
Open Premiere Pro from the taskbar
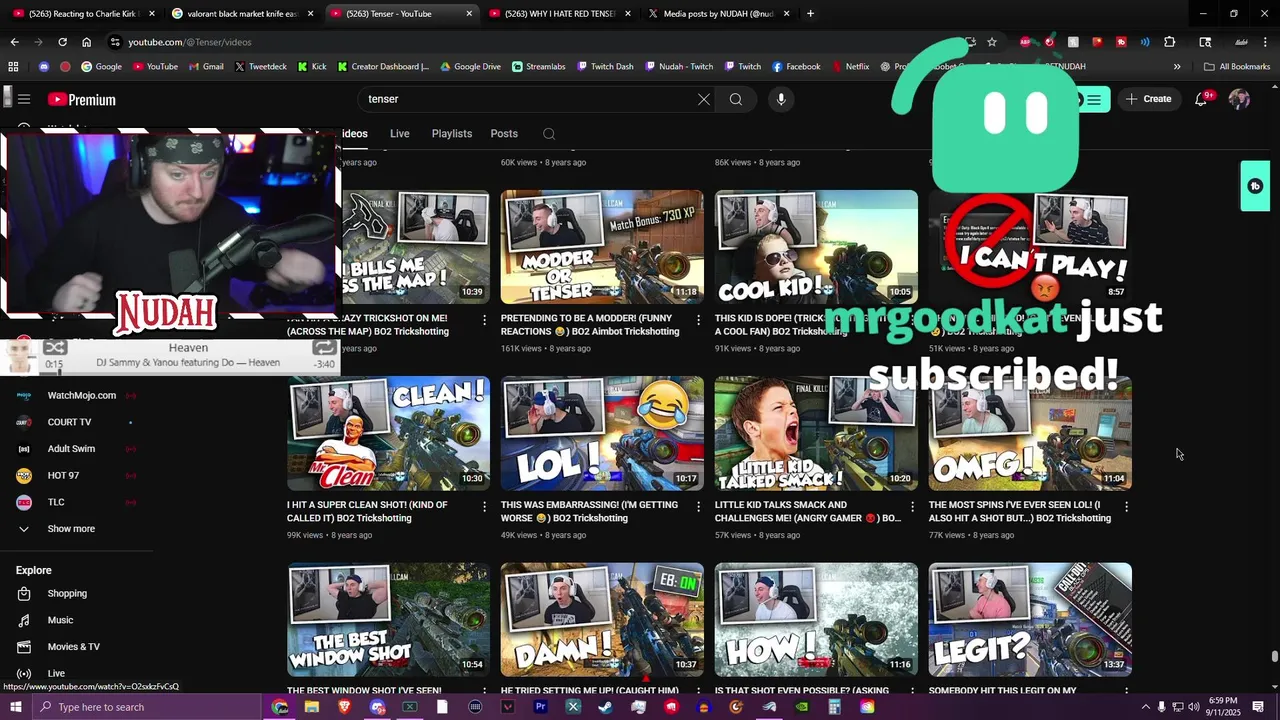coord(540,707)
